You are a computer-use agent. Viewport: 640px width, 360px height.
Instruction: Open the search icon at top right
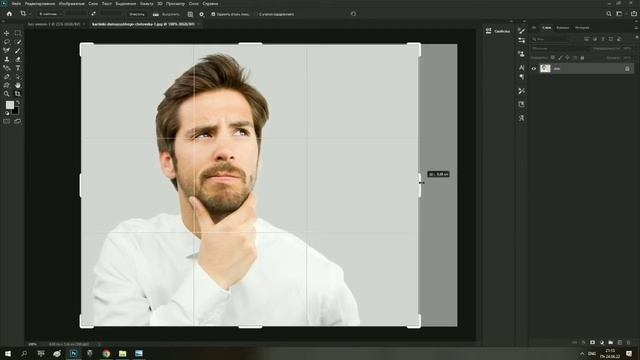tap(609, 14)
